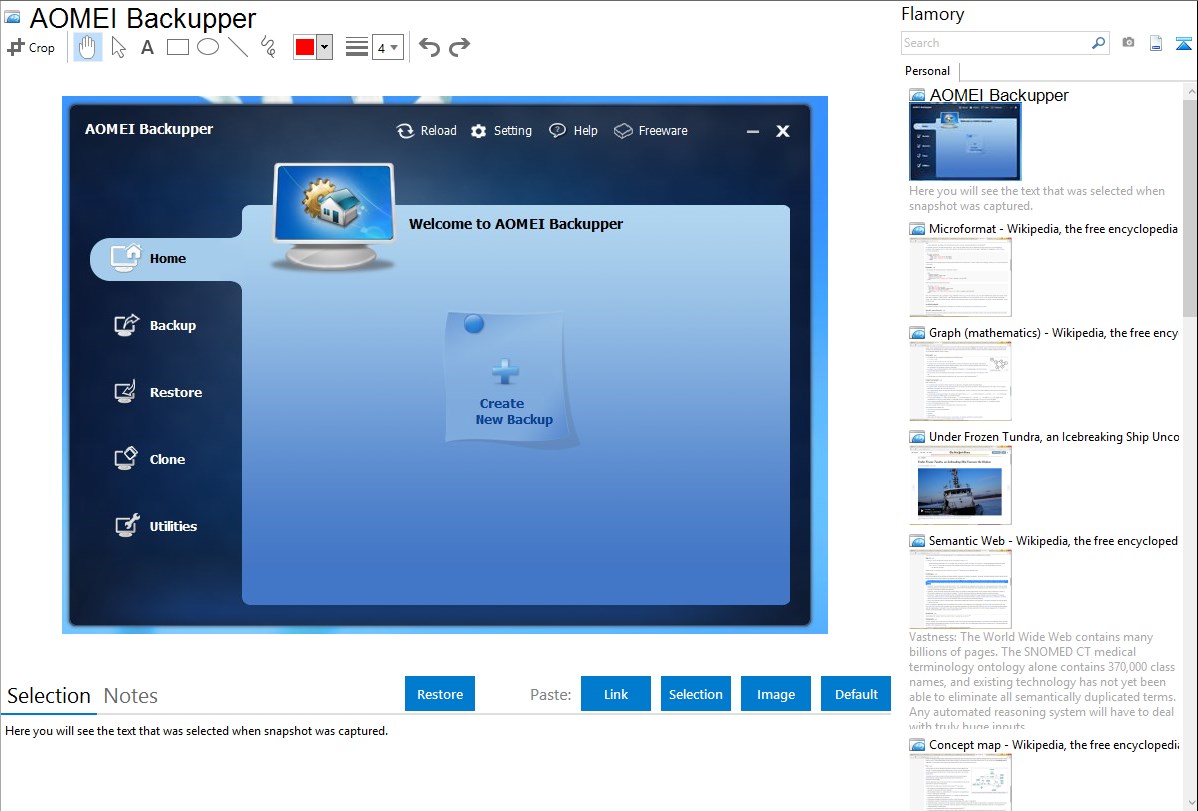Click the red annotation color swatch
This screenshot has height=811, width=1198.
[x=305, y=47]
